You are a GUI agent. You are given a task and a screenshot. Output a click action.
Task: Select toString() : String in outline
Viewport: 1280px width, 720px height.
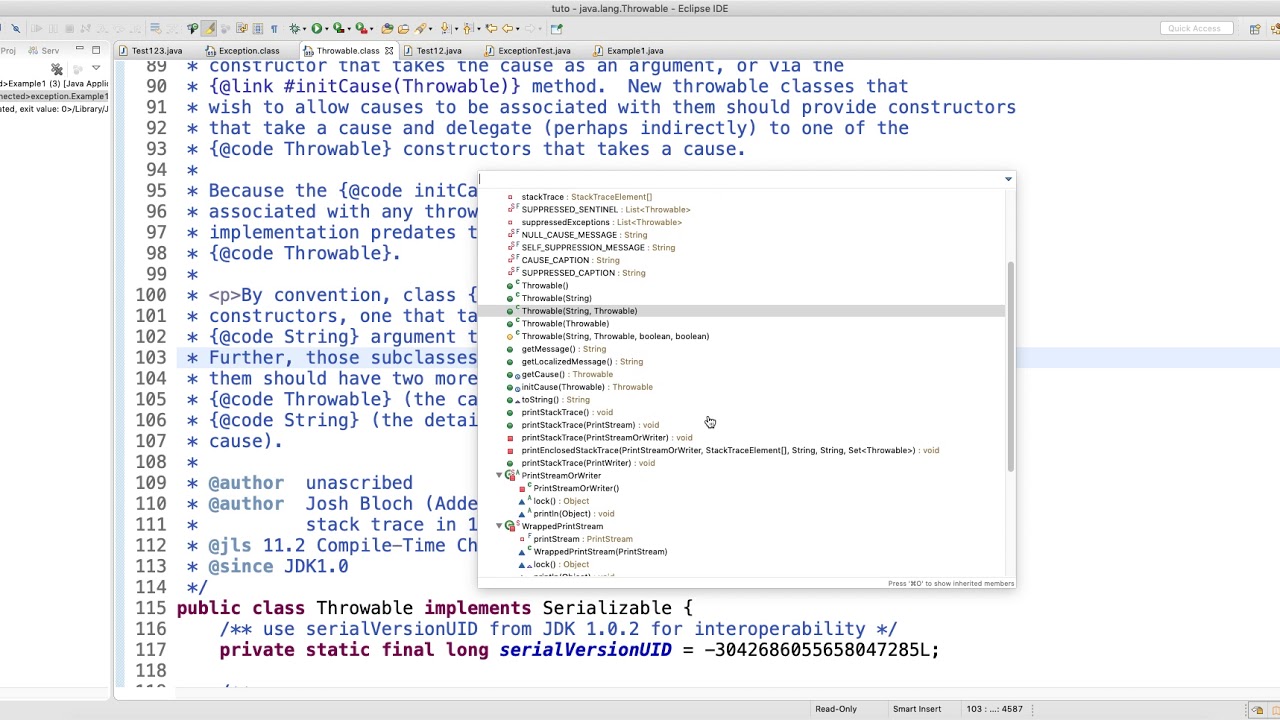pos(555,400)
